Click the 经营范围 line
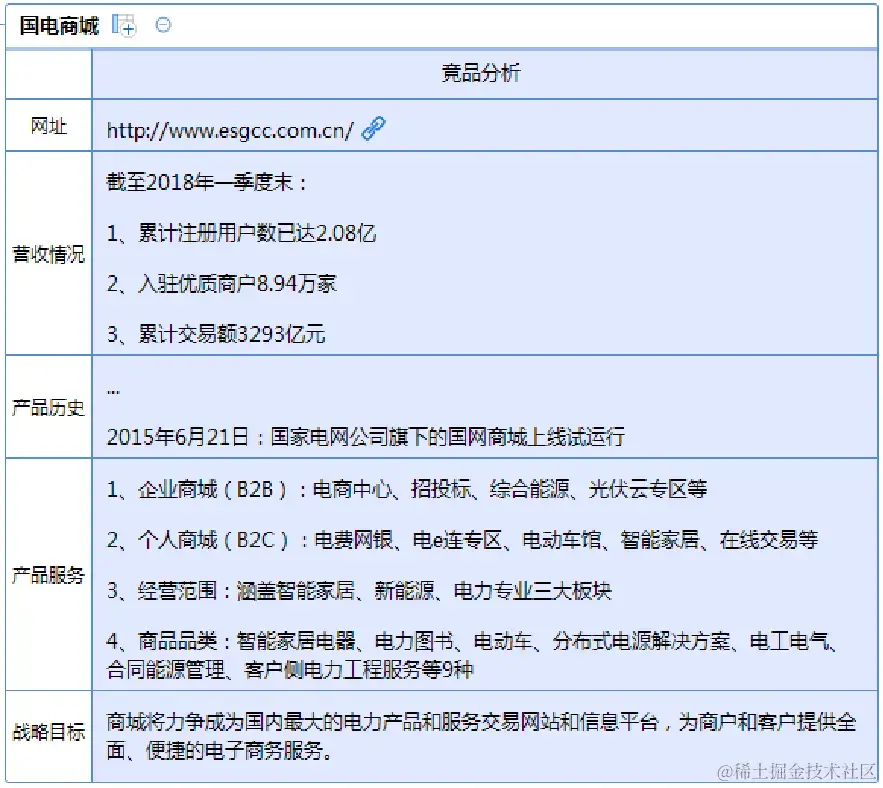Screen dimensions: 883x788 pos(359,590)
